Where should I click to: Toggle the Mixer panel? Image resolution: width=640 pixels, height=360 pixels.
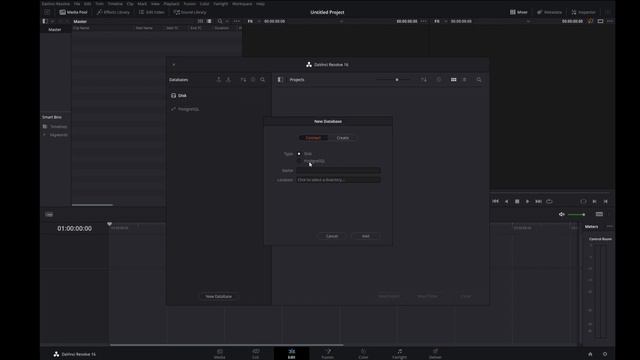519,12
